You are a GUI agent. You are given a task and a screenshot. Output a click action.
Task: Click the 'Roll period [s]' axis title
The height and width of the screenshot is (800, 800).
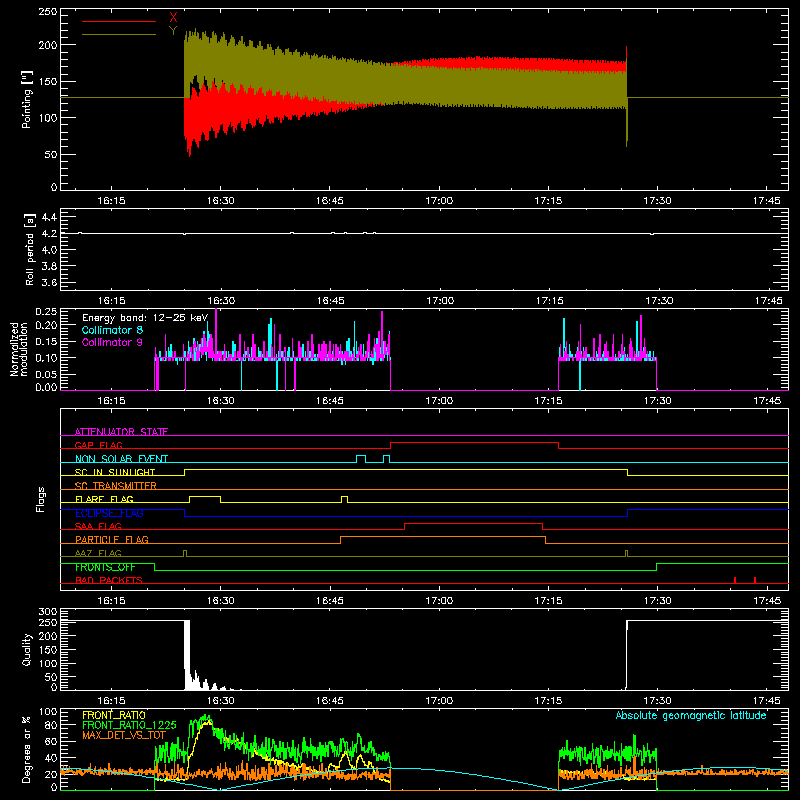pyautogui.click(x=30, y=249)
